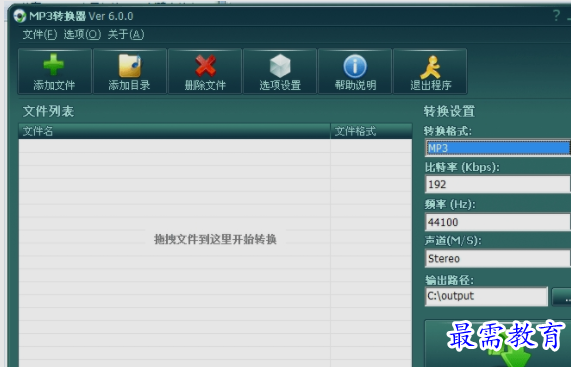This screenshot has width=571, height=367.
Task: Click the 文件格式 column header
Action: point(371,131)
